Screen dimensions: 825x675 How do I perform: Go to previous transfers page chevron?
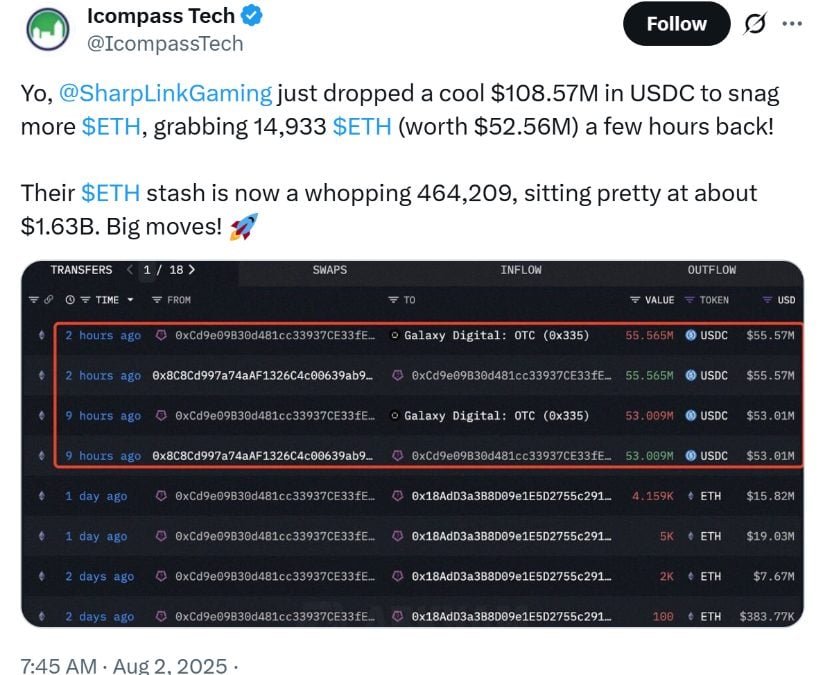coord(130,270)
